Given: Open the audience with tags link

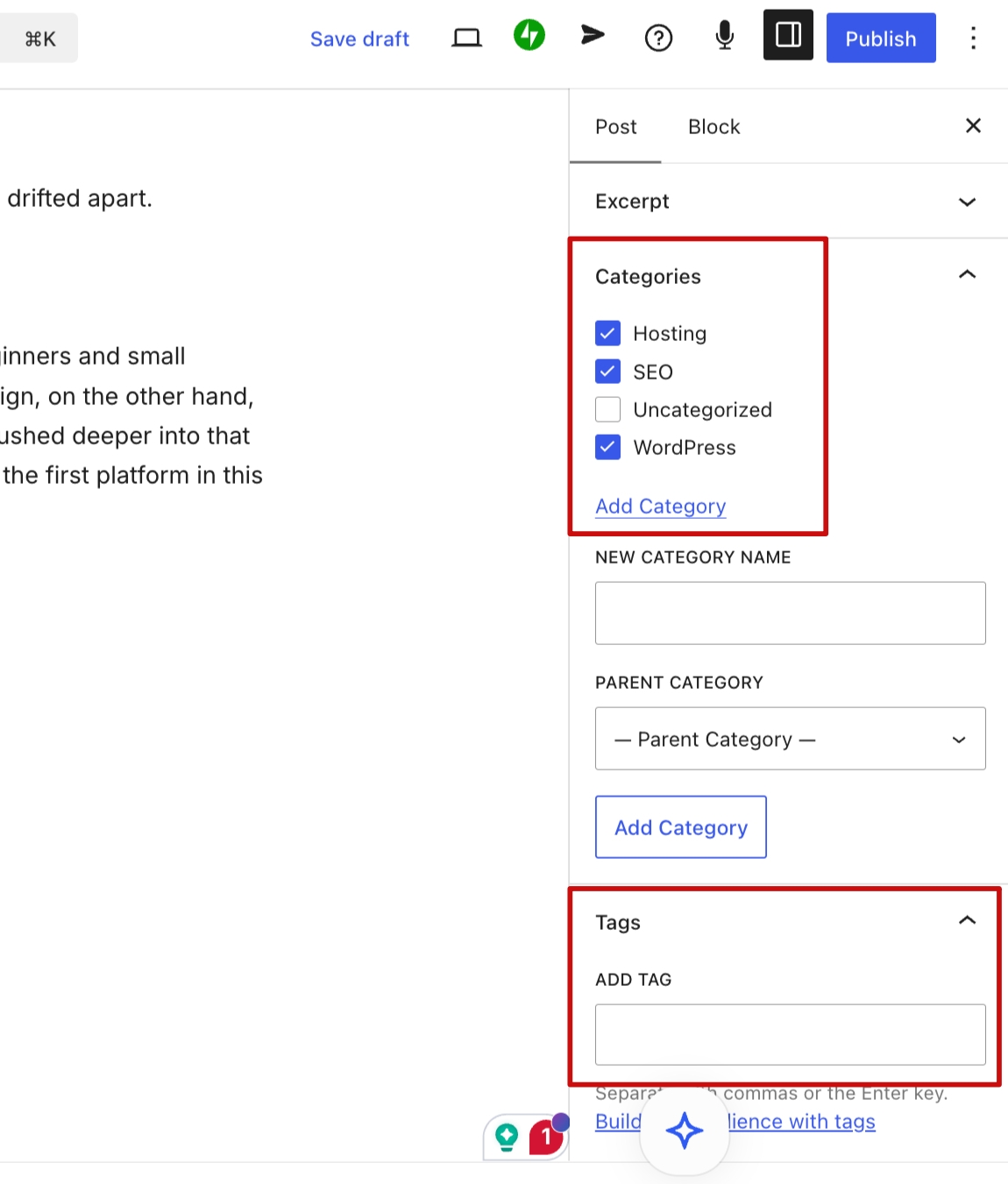Looking at the screenshot, I should [x=735, y=1122].
